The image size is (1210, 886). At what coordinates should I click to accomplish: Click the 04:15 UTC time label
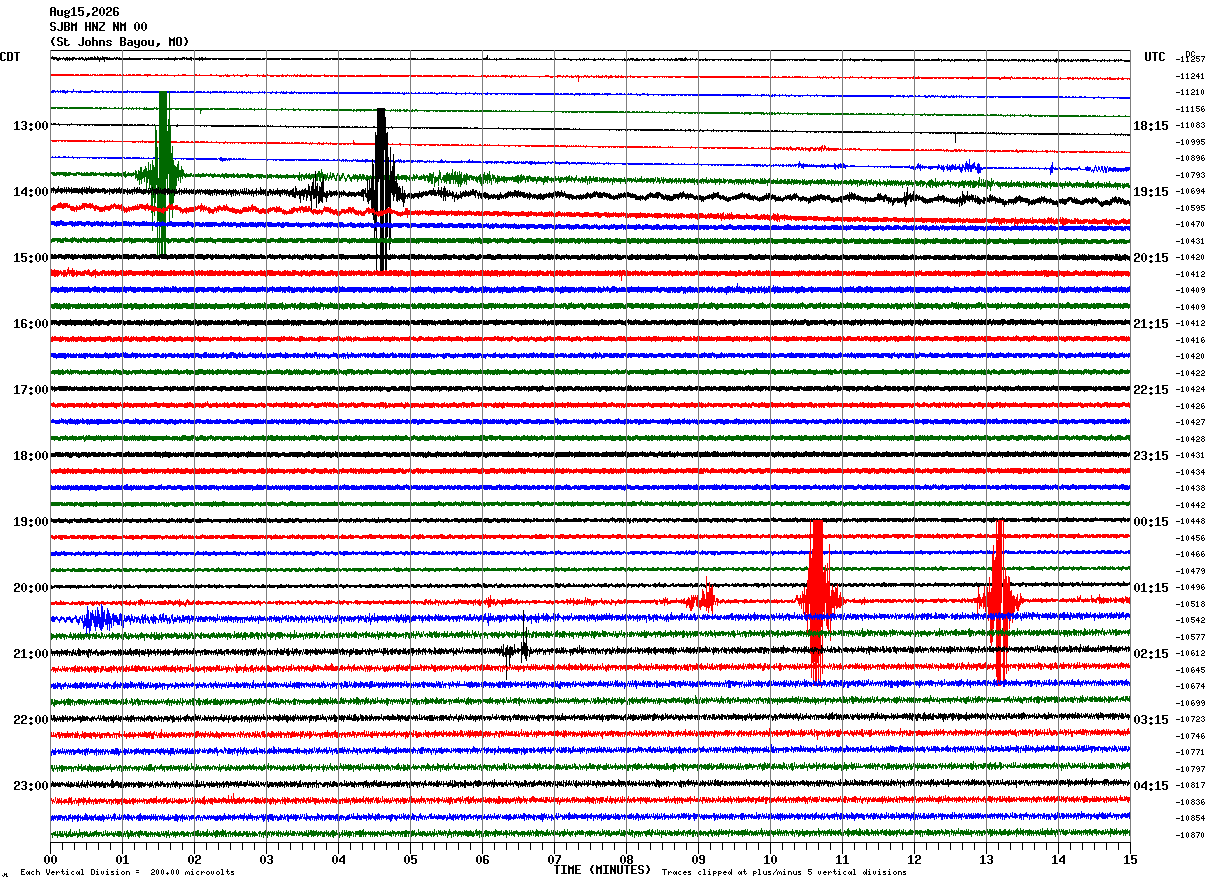(1151, 786)
